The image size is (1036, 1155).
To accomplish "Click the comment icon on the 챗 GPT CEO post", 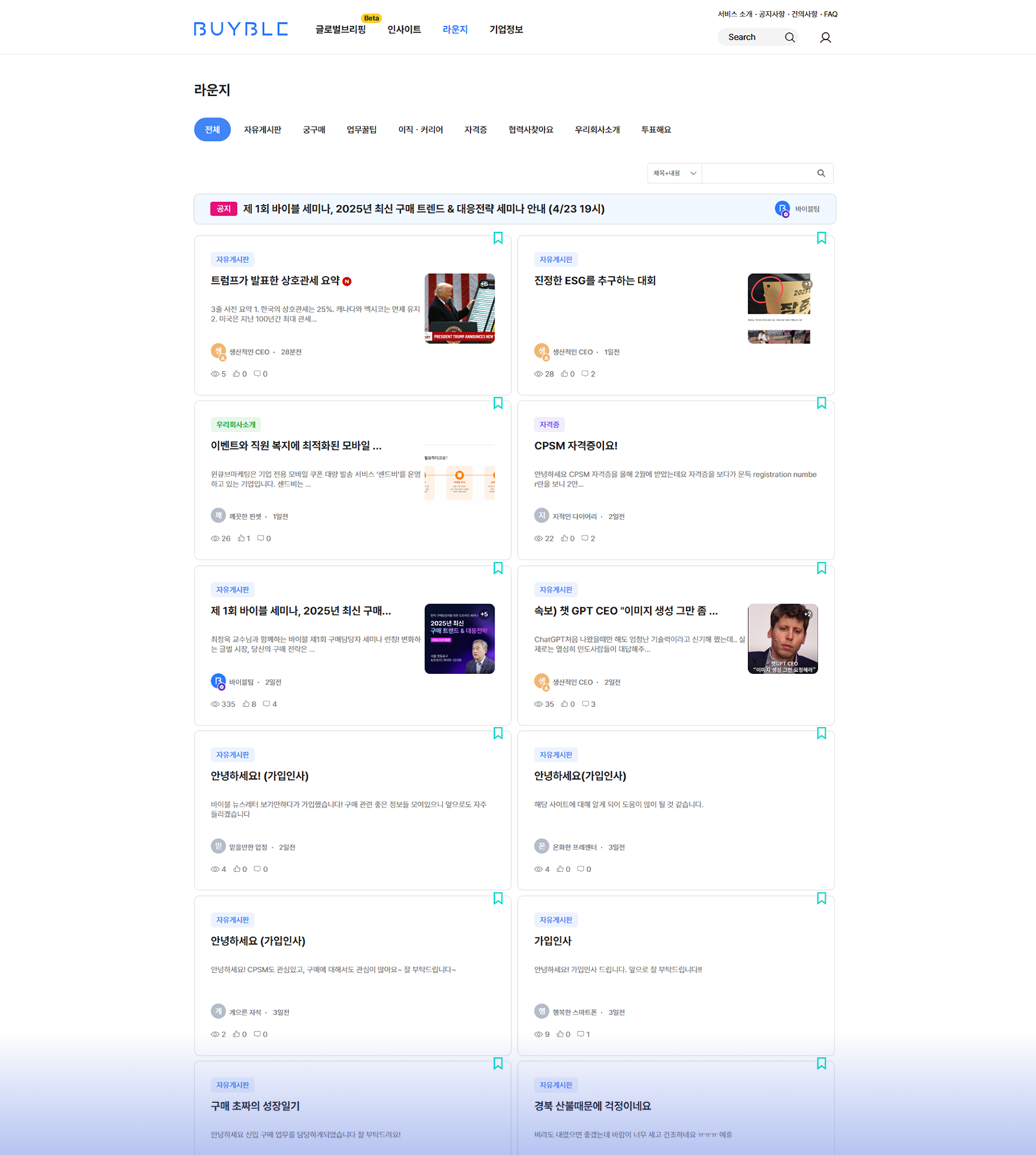I will (585, 704).
